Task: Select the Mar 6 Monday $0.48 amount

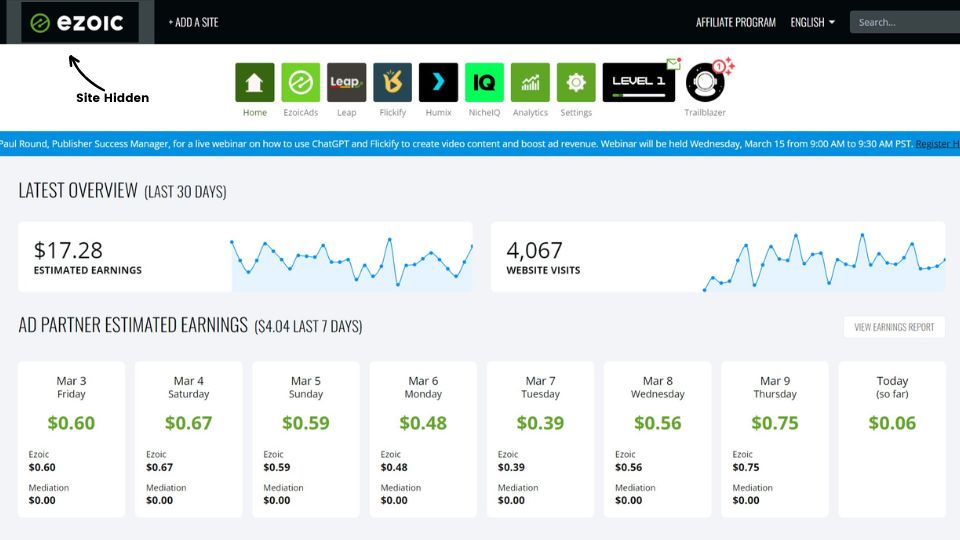Action: [x=423, y=423]
